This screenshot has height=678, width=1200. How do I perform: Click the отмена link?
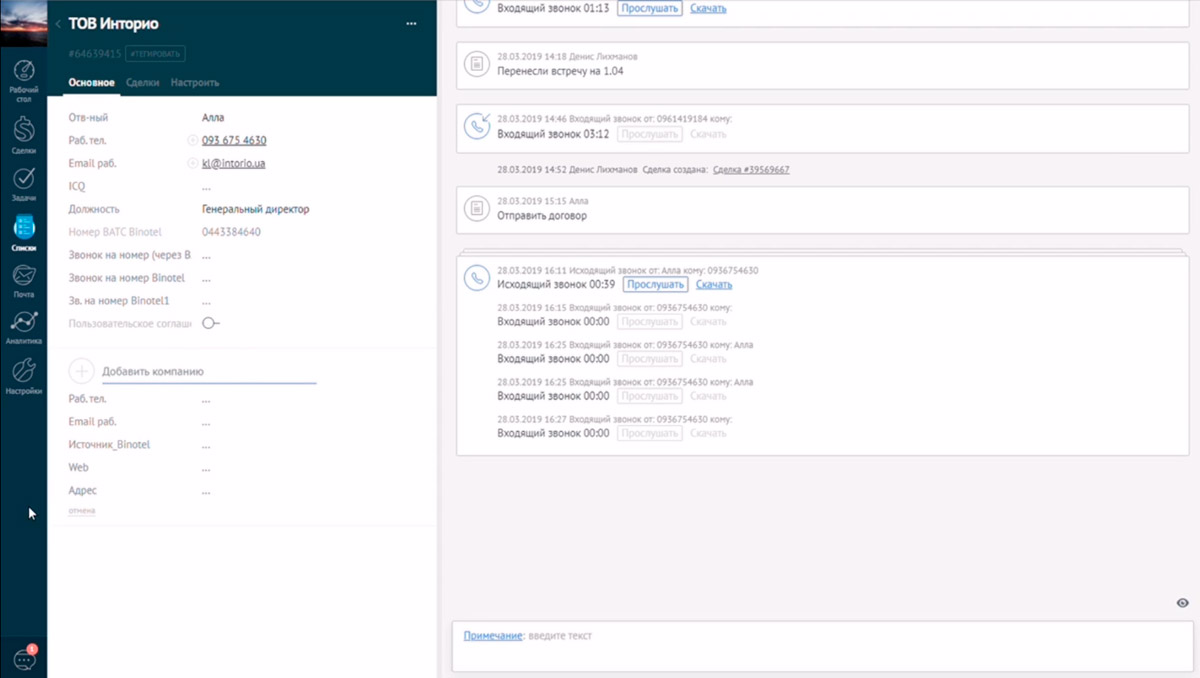click(82, 511)
